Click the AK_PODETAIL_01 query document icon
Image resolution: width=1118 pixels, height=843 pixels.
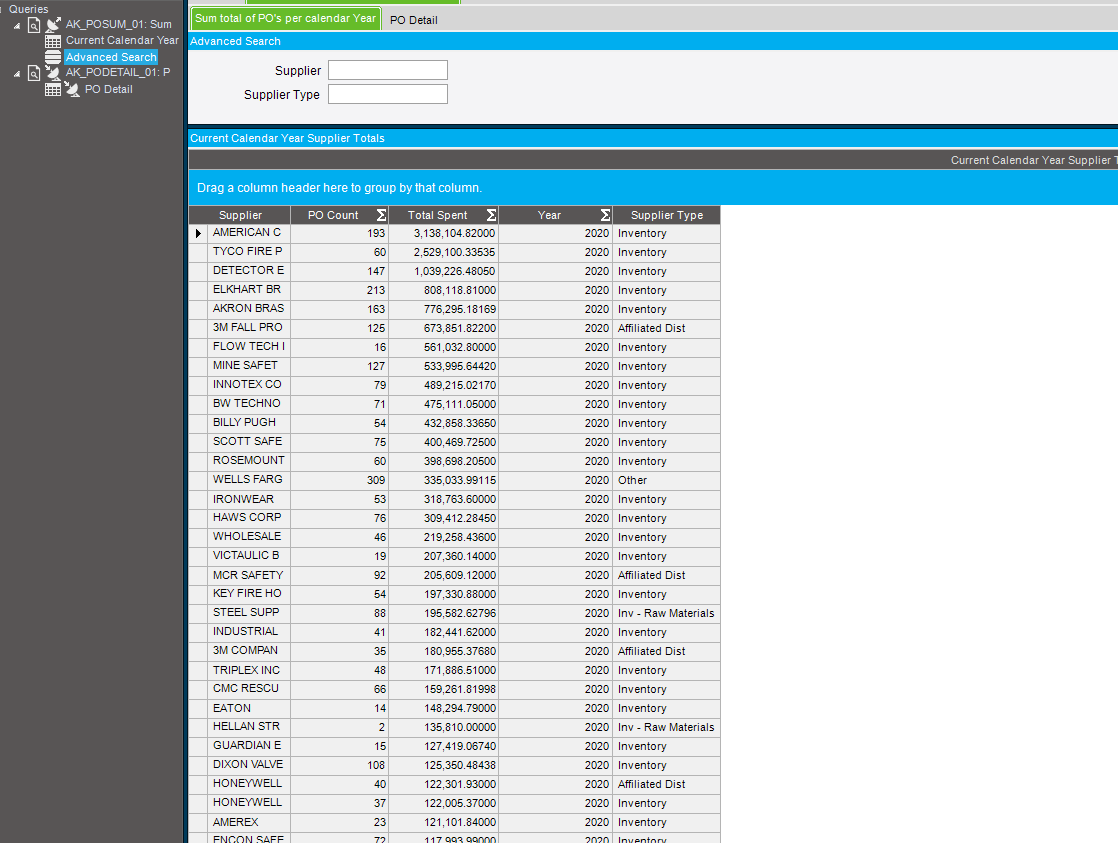[x=34, y=73]
